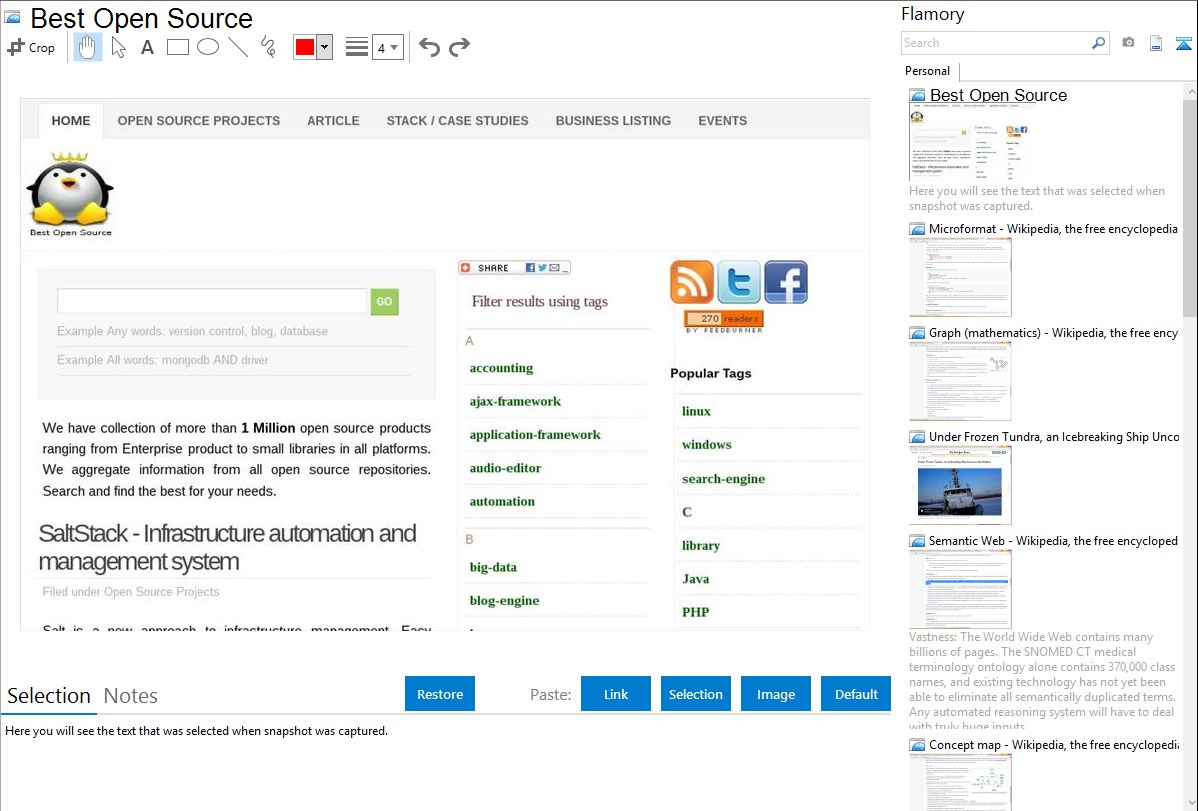The height and width of the screenshot is (811, 1198).
Task: Click the Paste Default button
Action: 856,694
